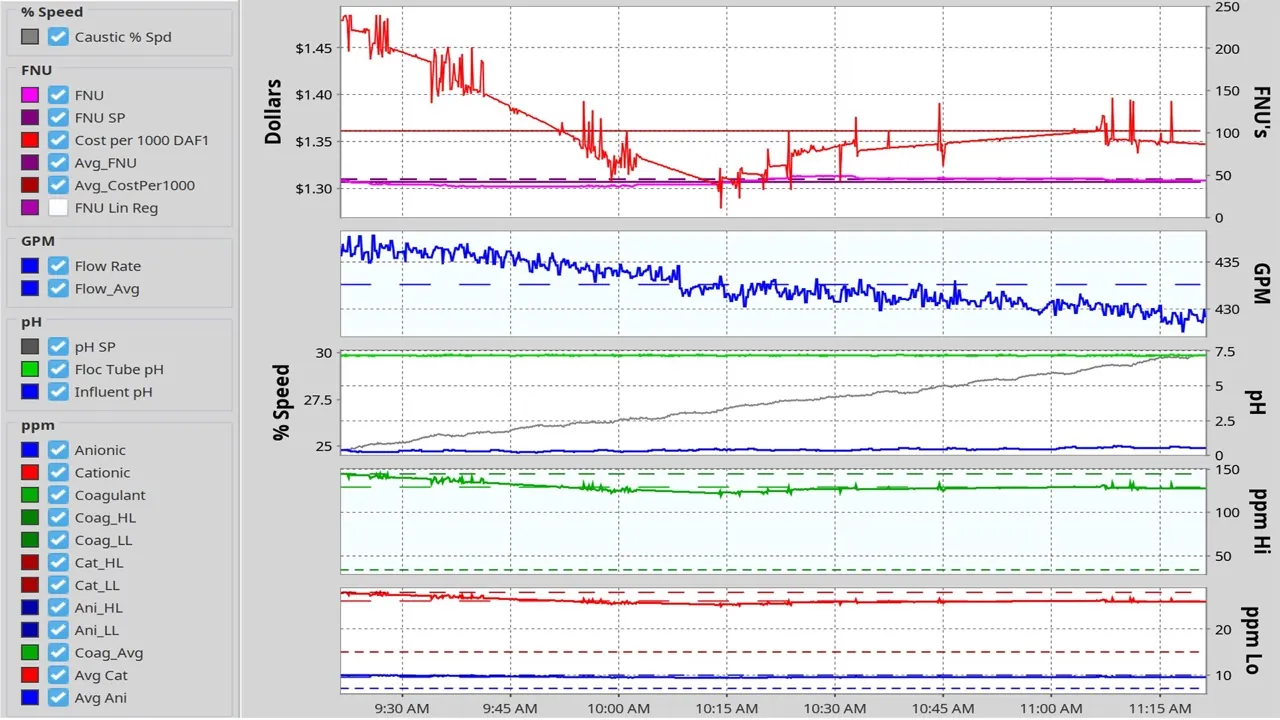Select the red Cationic color swatch
This screenshot has width=1280, height=720.
click(x=30, y=473)
